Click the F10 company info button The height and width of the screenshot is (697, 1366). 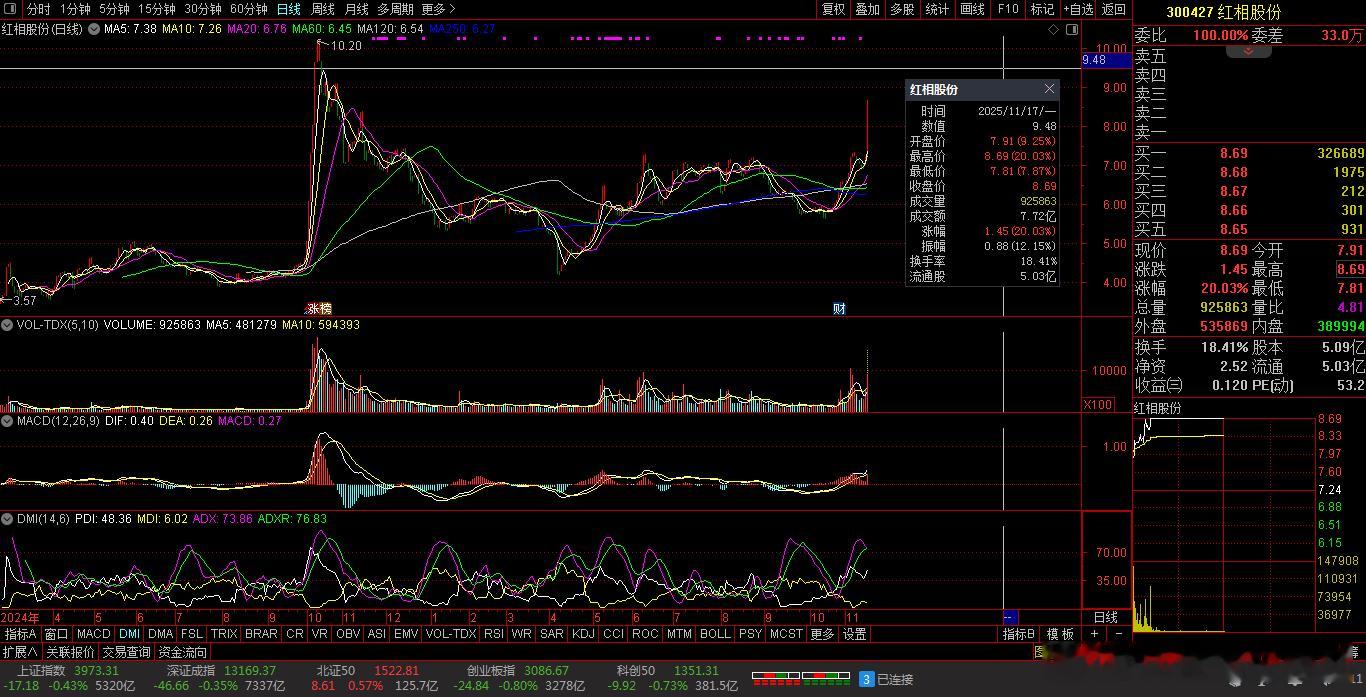1008,9
